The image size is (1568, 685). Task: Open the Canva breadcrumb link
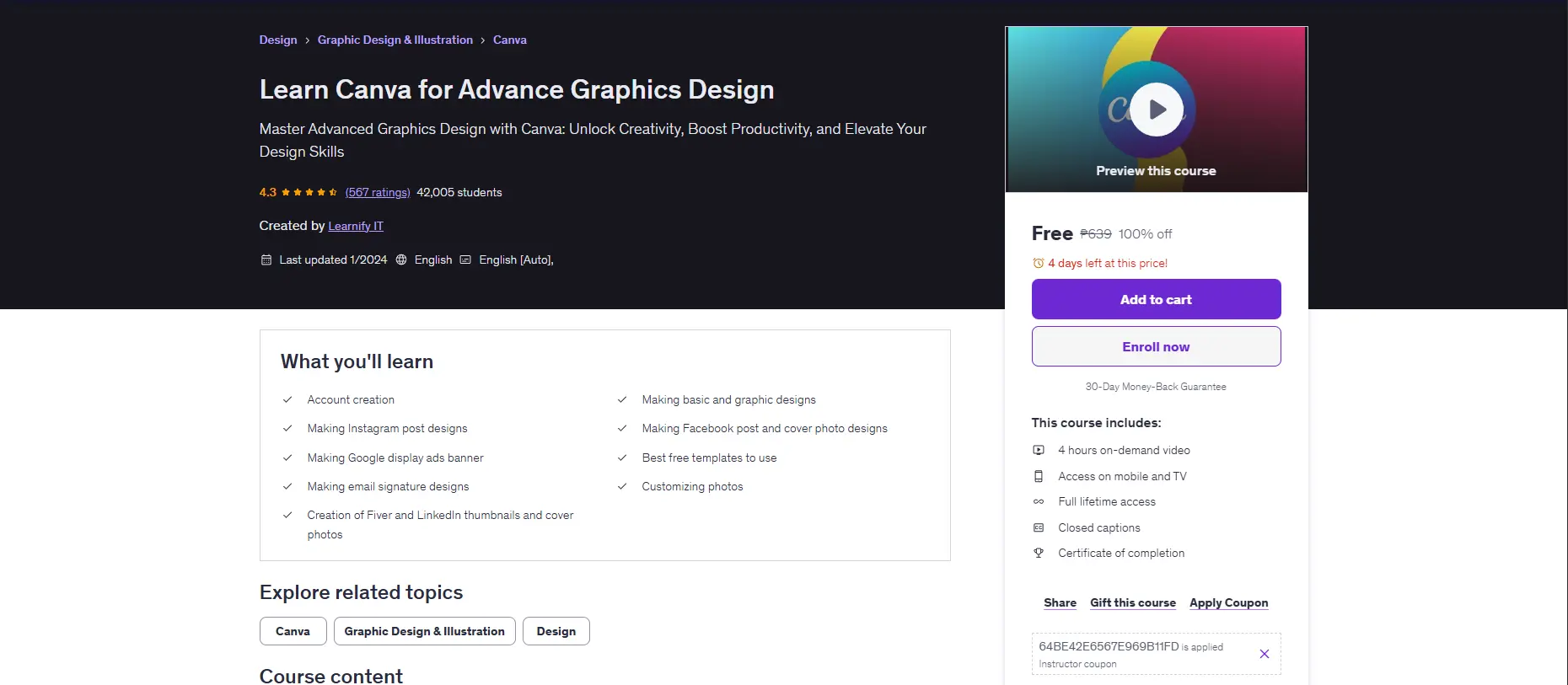click(x=510, y=40)
